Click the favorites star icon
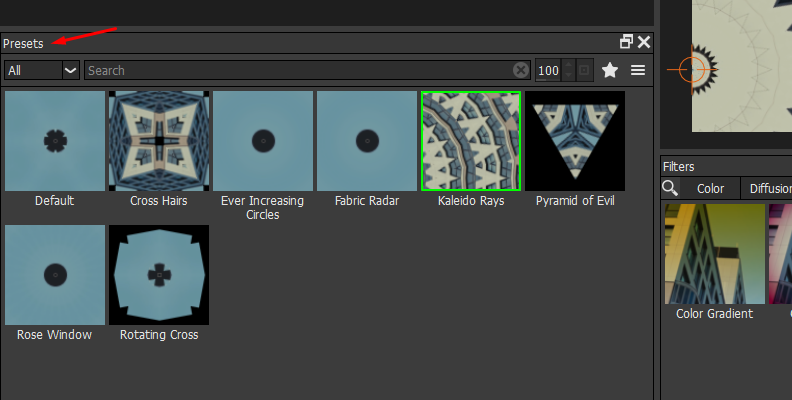 click(610, 70)
